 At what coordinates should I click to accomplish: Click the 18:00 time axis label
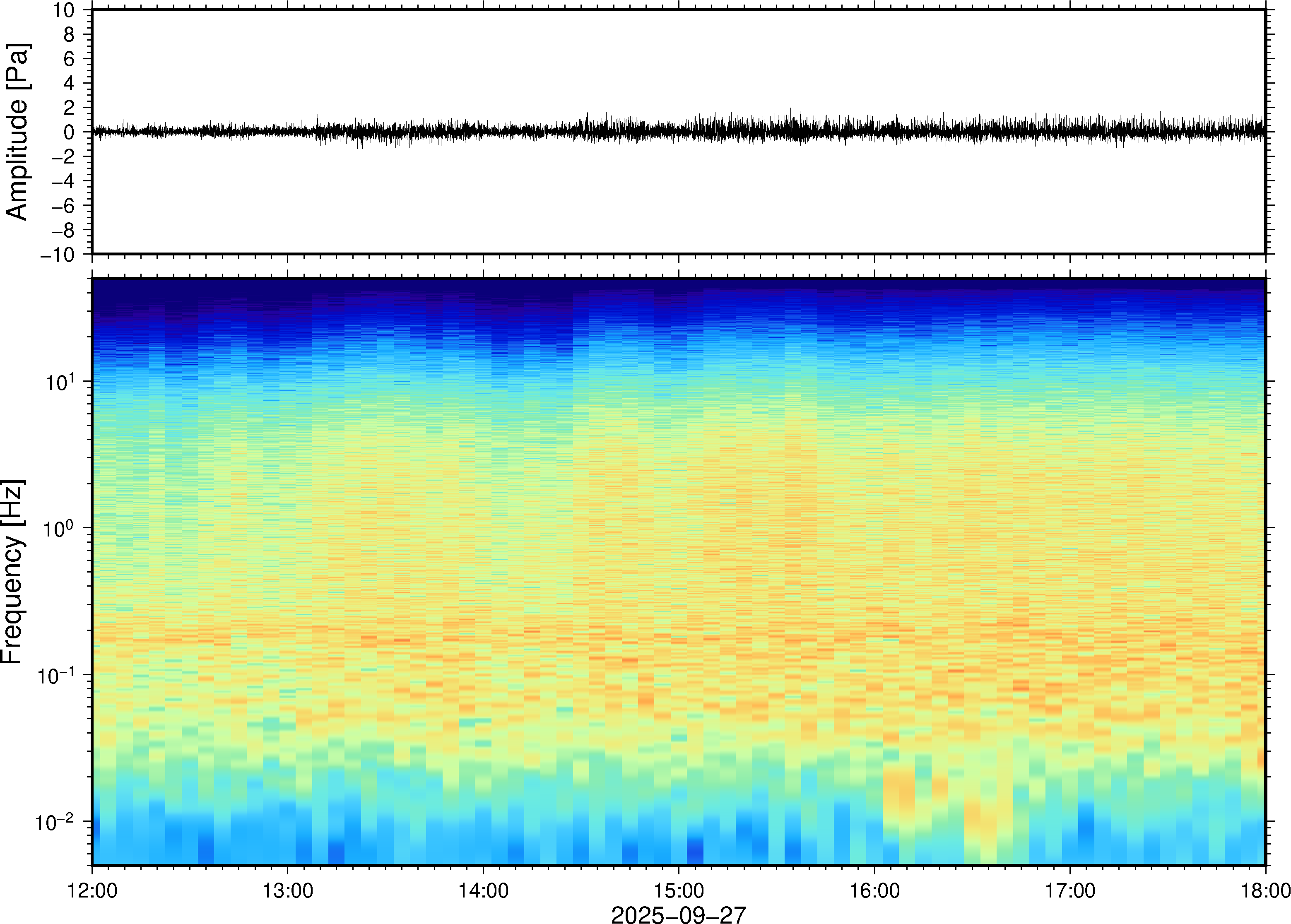click(x=1265, y=890)
